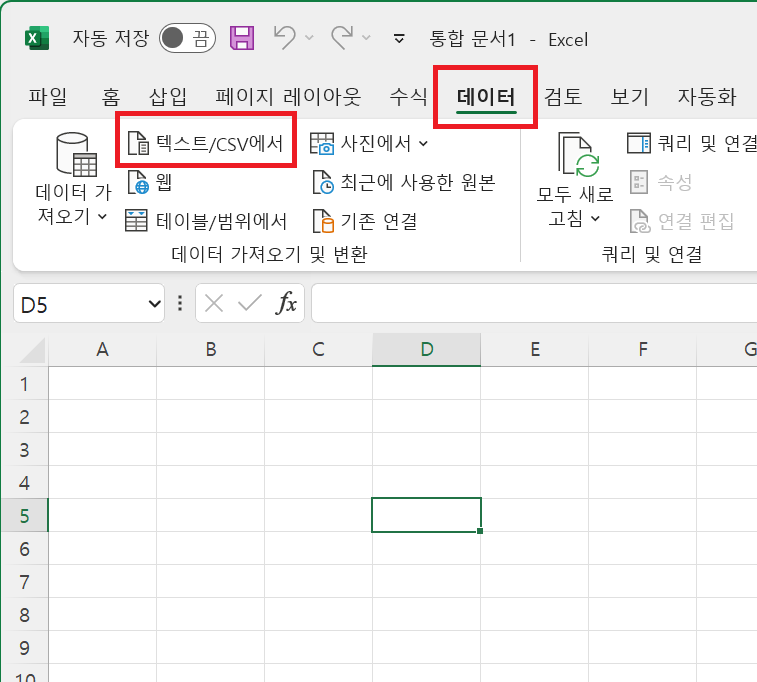Open the 보기 tab
Viewport: 757px width, 682px height.
[630, 97]
